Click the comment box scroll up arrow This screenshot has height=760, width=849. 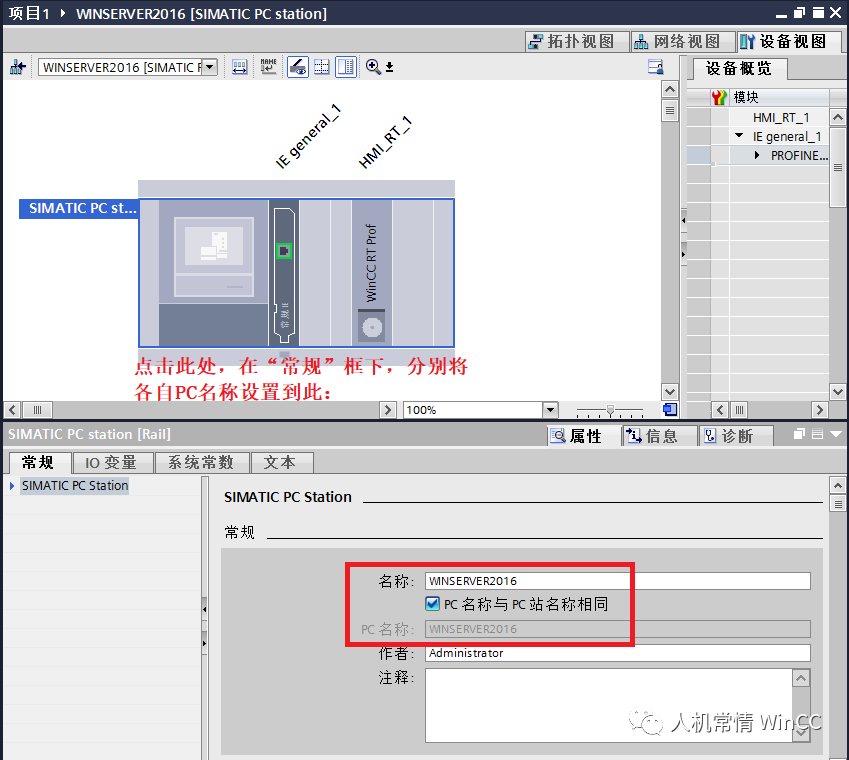[801, 678]
